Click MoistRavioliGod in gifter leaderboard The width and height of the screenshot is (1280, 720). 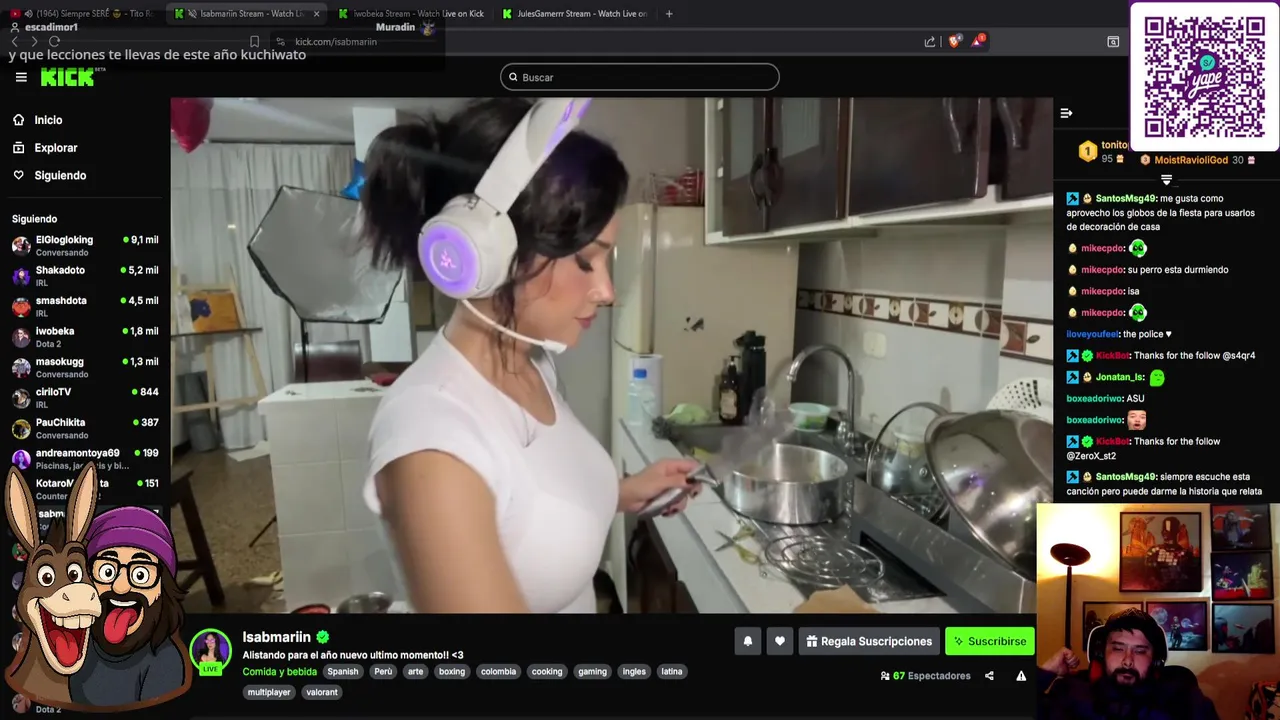(1191, 160)
